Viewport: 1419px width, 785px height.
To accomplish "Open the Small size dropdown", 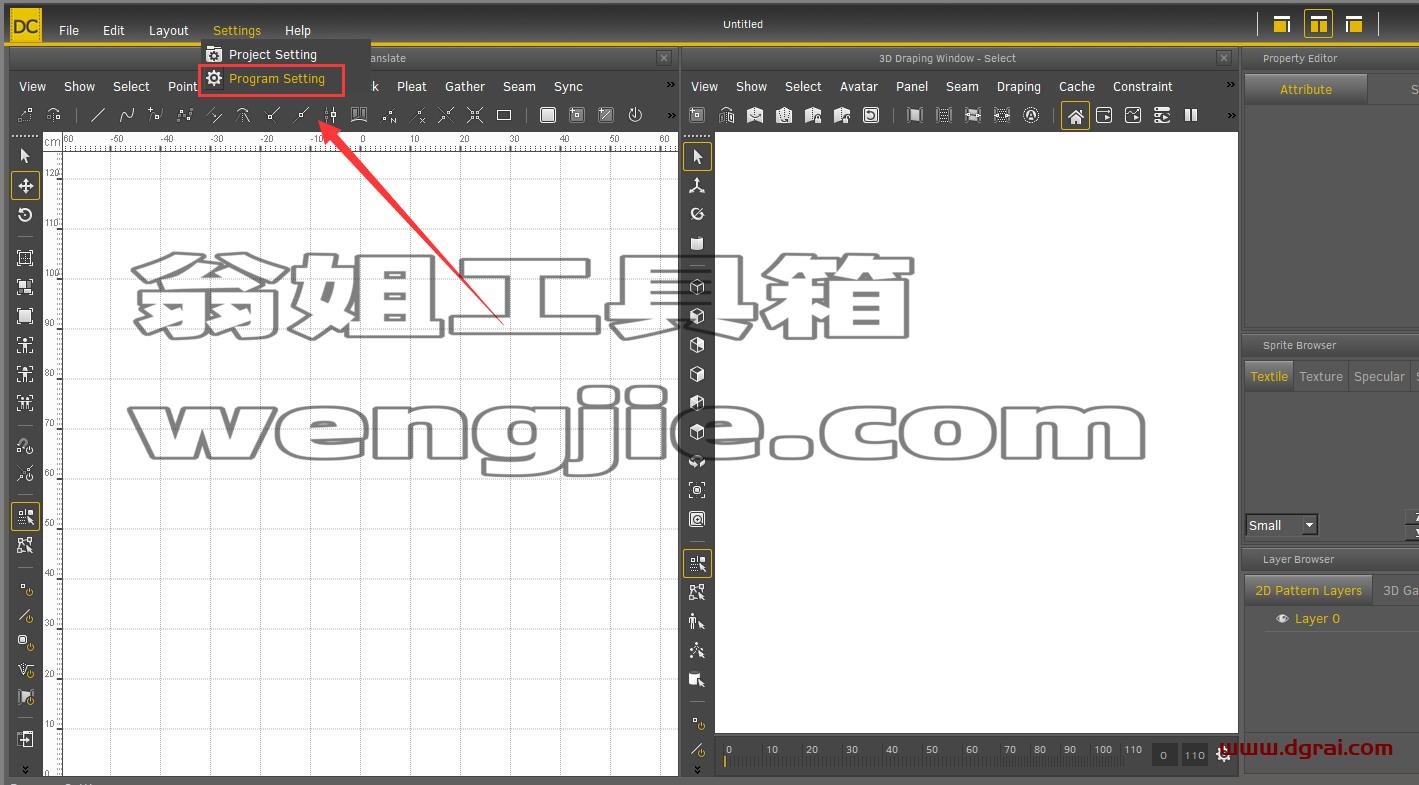I will (1282, 525).
